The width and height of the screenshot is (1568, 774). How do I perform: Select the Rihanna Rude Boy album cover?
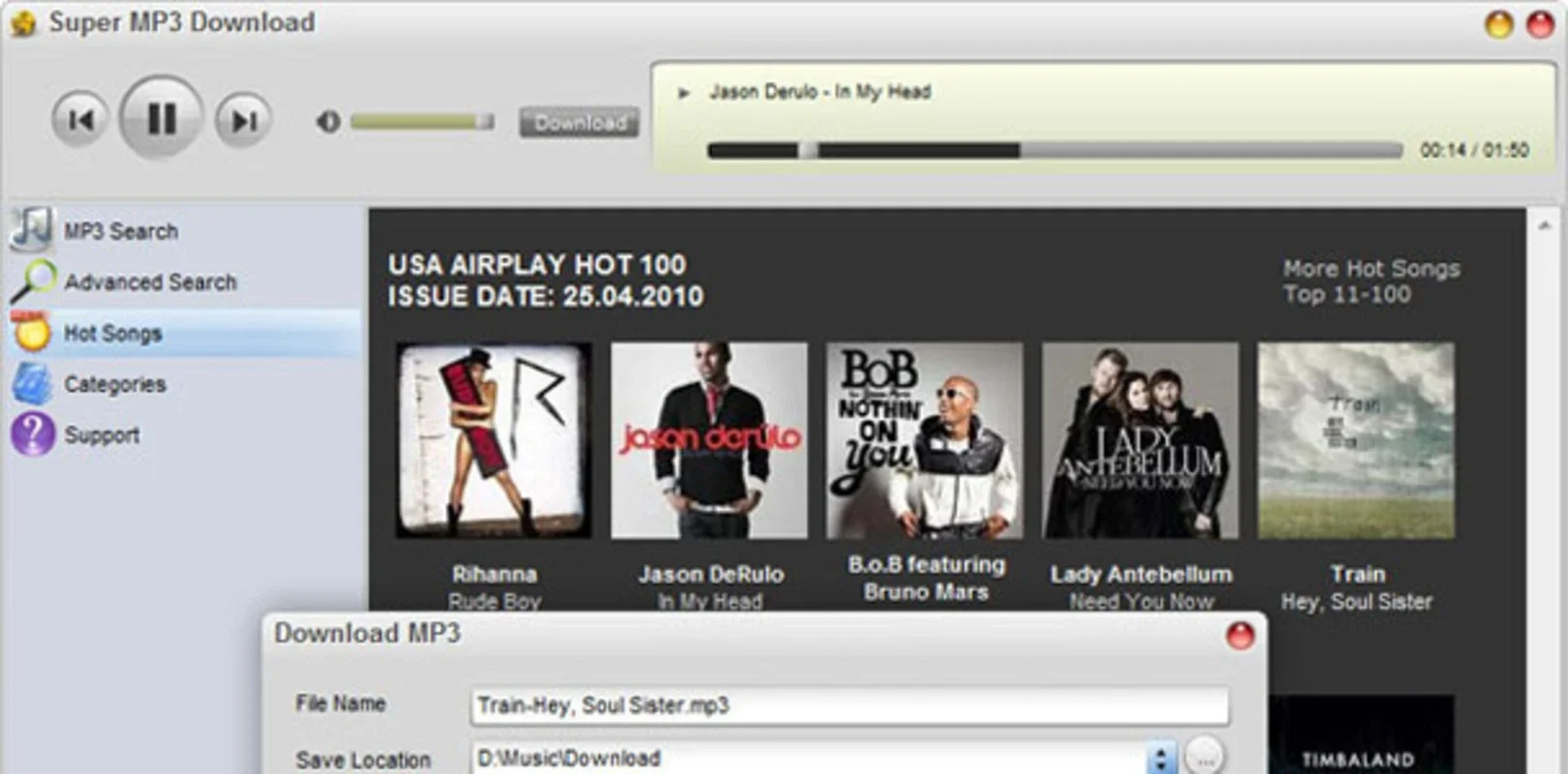(493, 440)
